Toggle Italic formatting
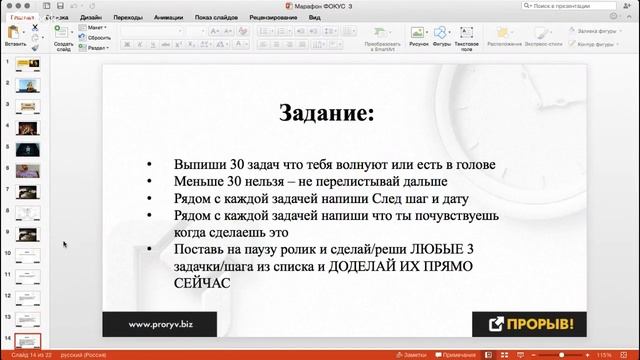 [x=140, y=44]
